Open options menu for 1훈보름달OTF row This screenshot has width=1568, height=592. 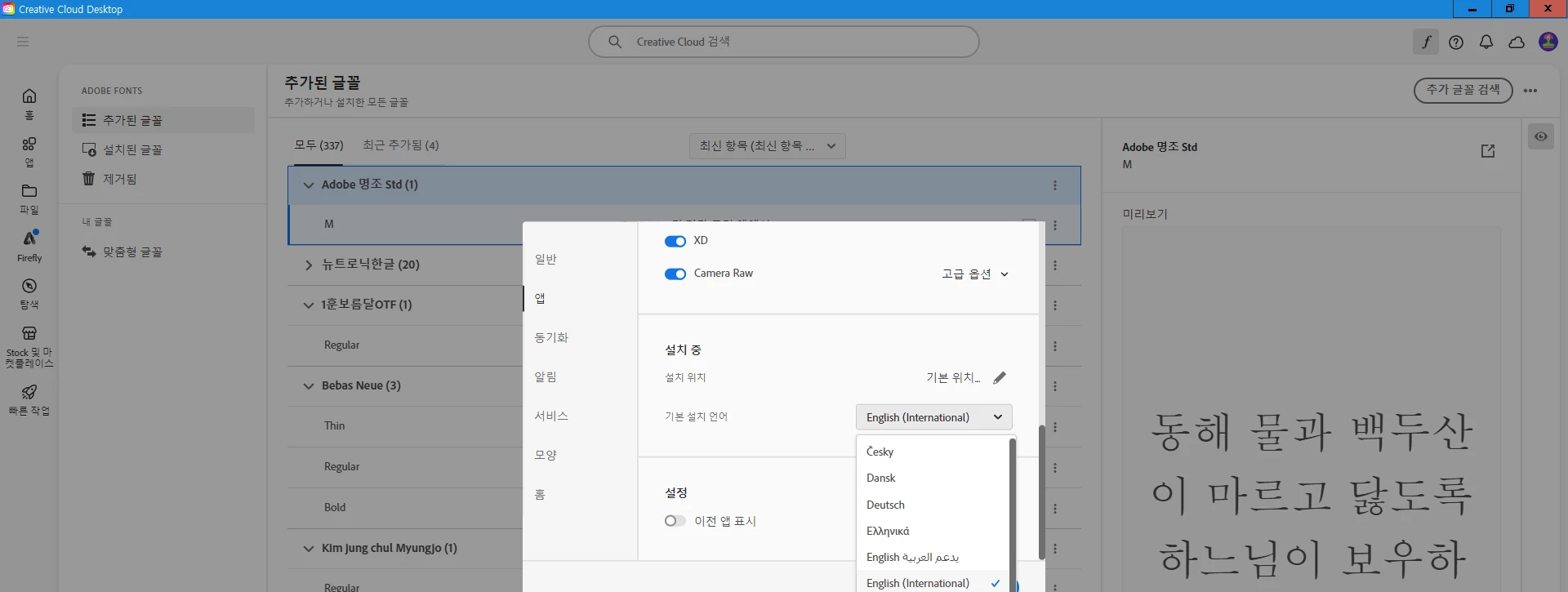tap(1055, 305)
